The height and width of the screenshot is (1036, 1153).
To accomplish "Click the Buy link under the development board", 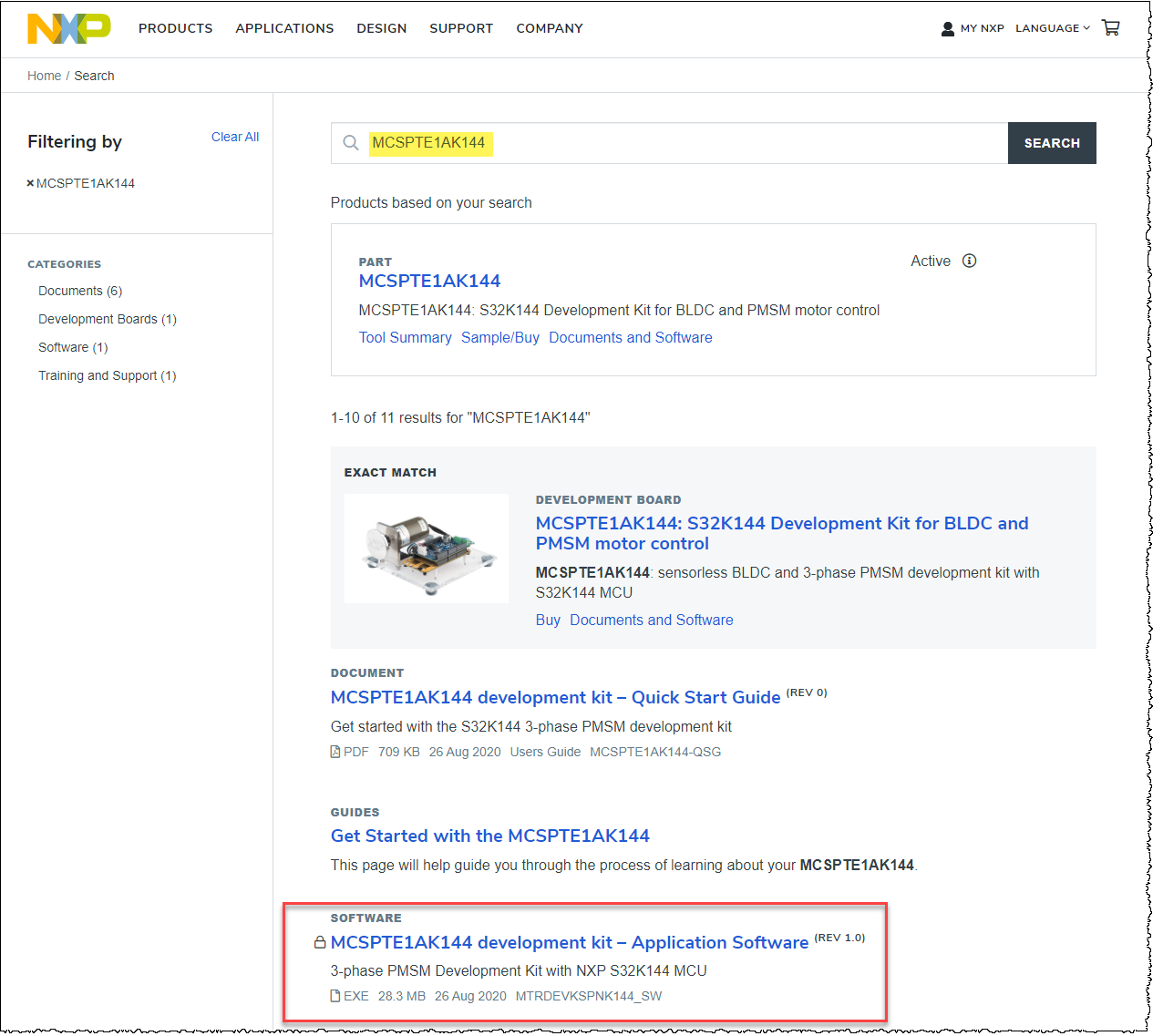I will pyautogui.click(x=548, y=620).
